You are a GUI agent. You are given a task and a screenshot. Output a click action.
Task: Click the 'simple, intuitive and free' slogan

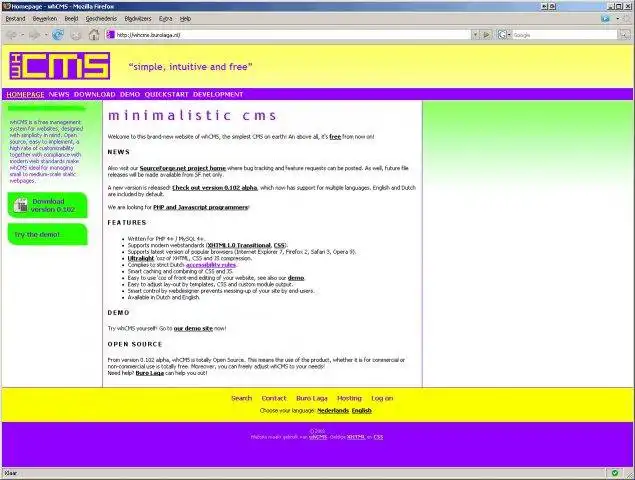click(x=190, y=66)
